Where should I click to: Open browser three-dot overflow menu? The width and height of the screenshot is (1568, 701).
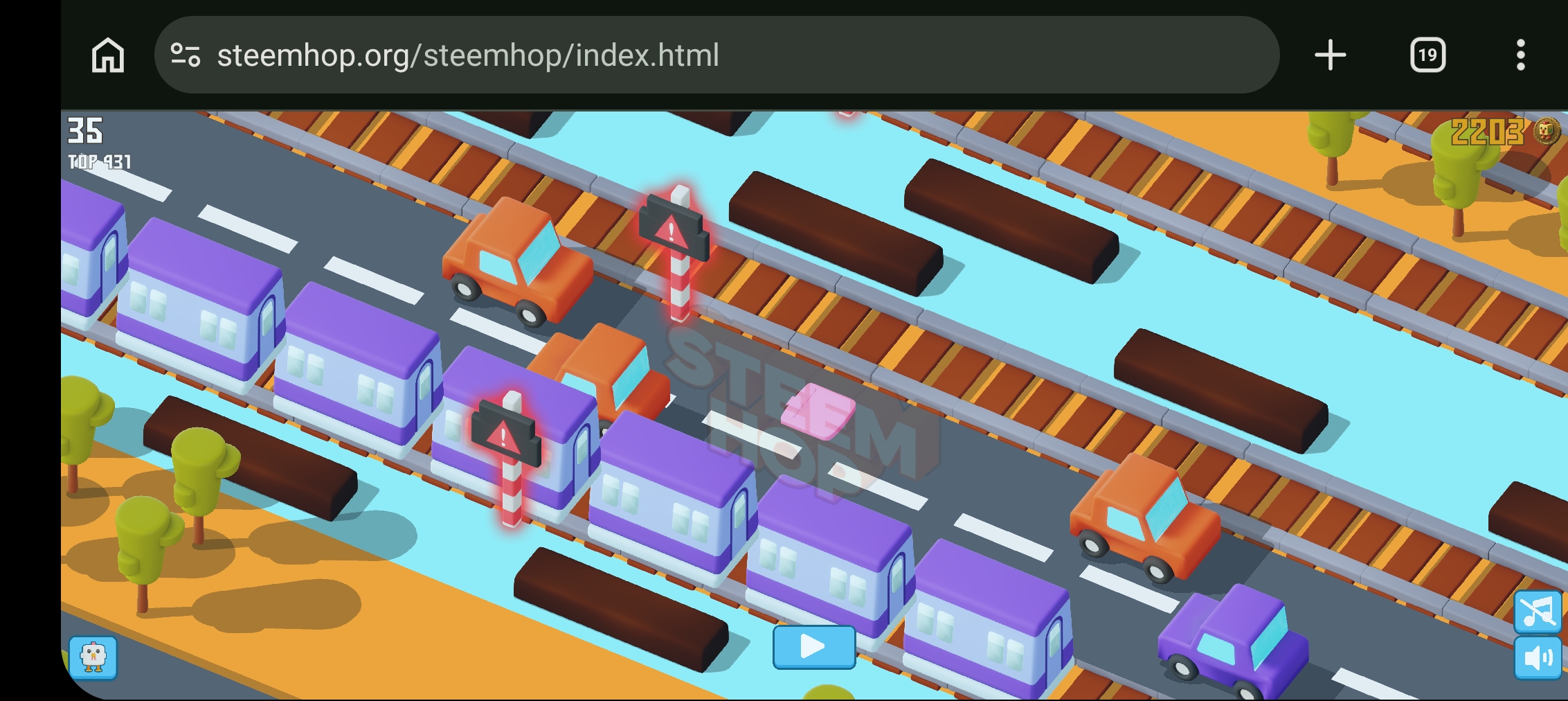tap(1520, 55)
